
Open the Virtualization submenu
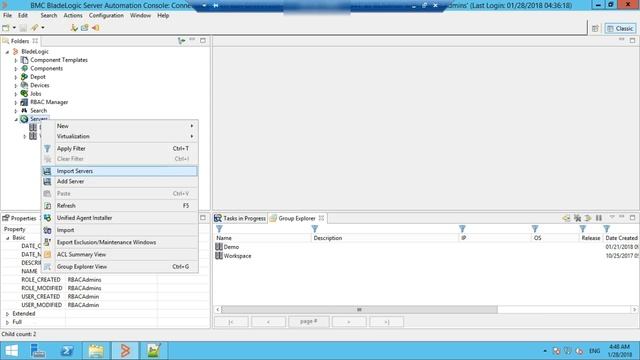tap(120, 136)
